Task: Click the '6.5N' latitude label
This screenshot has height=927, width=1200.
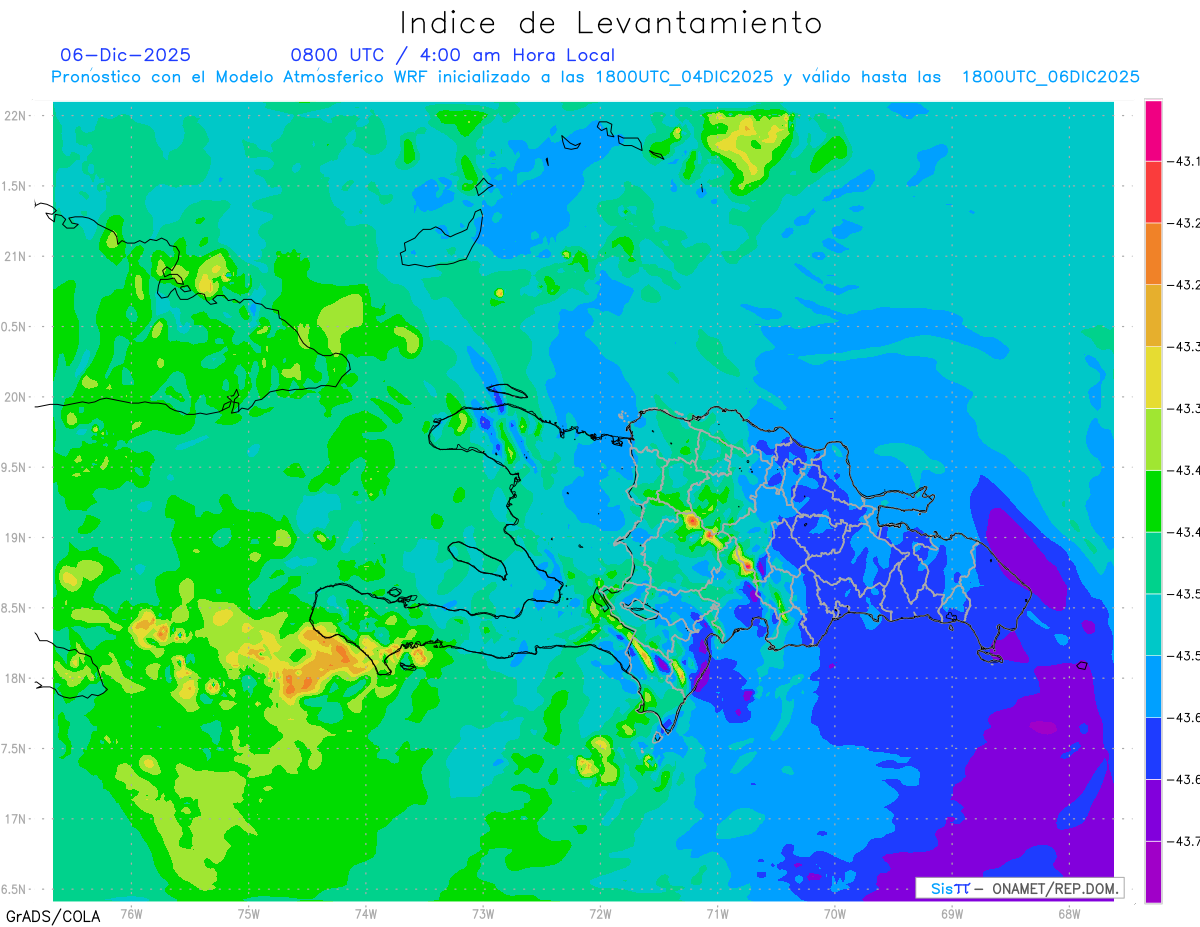Action: [15, 889]
